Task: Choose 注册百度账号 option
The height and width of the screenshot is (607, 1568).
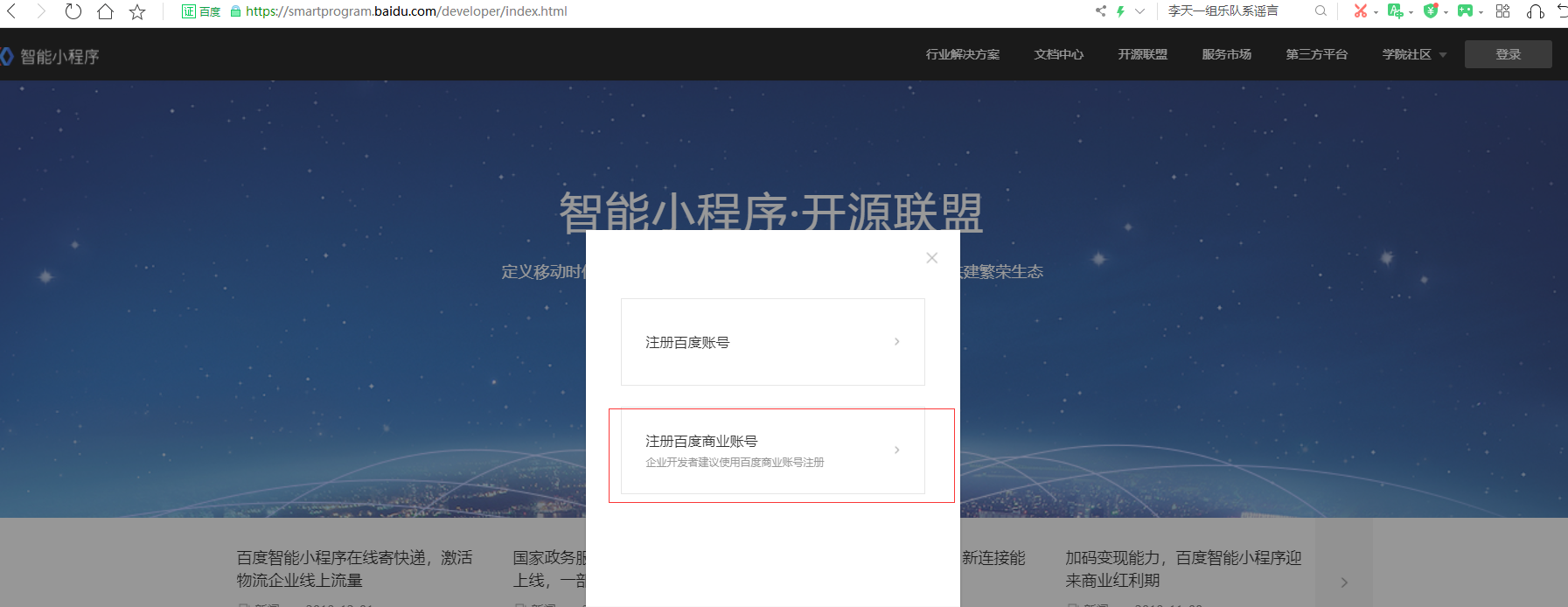Action: pyautogui.click(x=772, y=342)
